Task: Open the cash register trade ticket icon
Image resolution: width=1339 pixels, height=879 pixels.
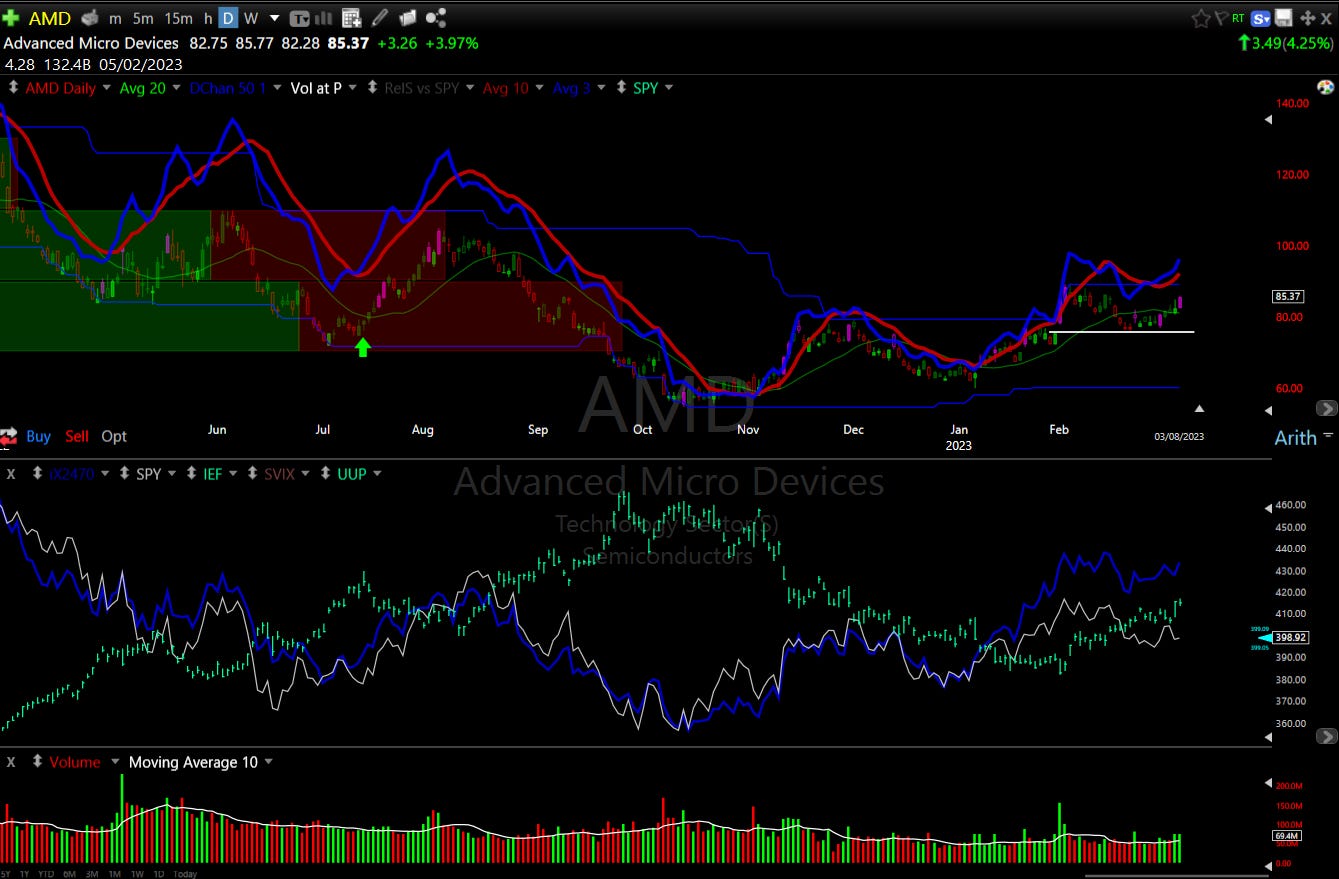Action: pos(90,18)
